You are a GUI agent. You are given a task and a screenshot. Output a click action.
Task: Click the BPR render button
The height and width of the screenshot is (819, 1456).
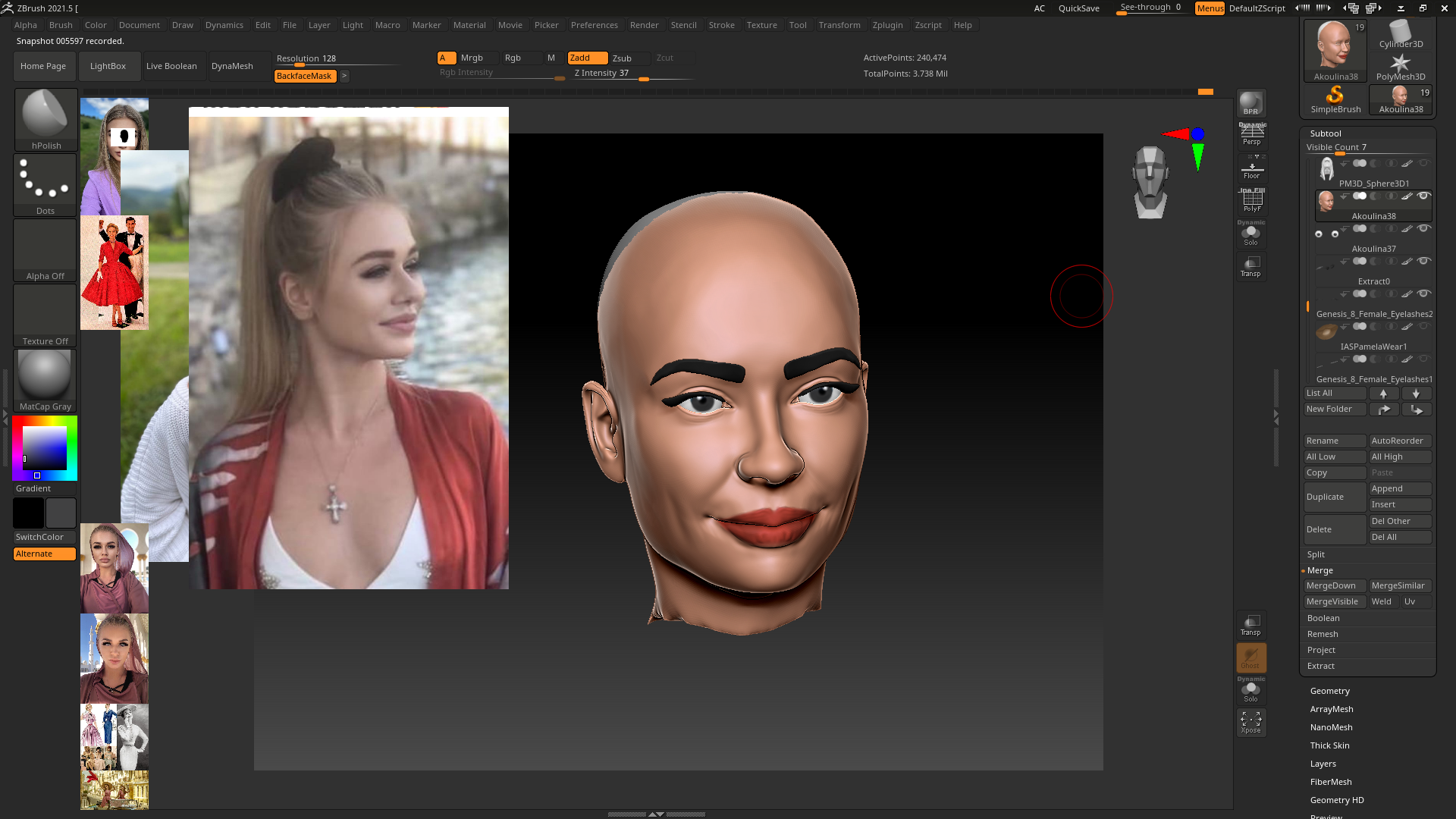[x=1251, y=103]
